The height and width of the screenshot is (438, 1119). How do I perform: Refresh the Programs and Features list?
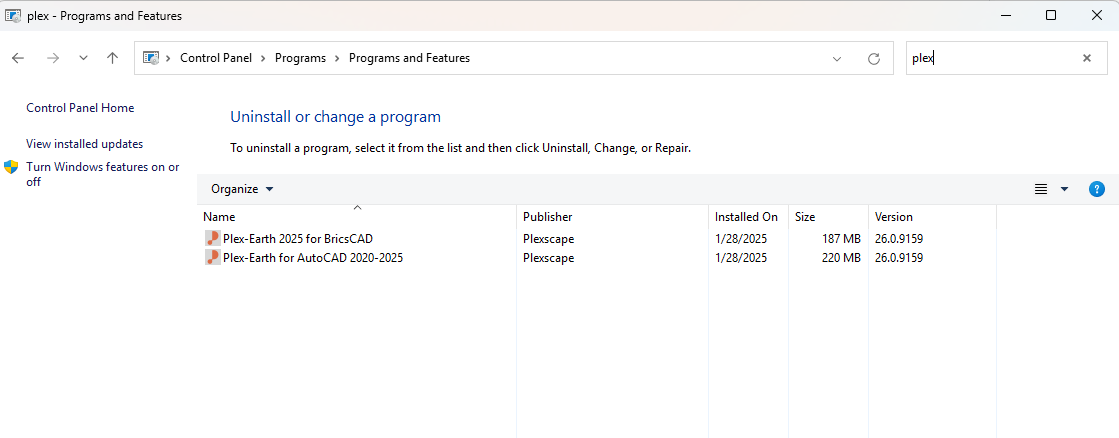click(874, 58)
